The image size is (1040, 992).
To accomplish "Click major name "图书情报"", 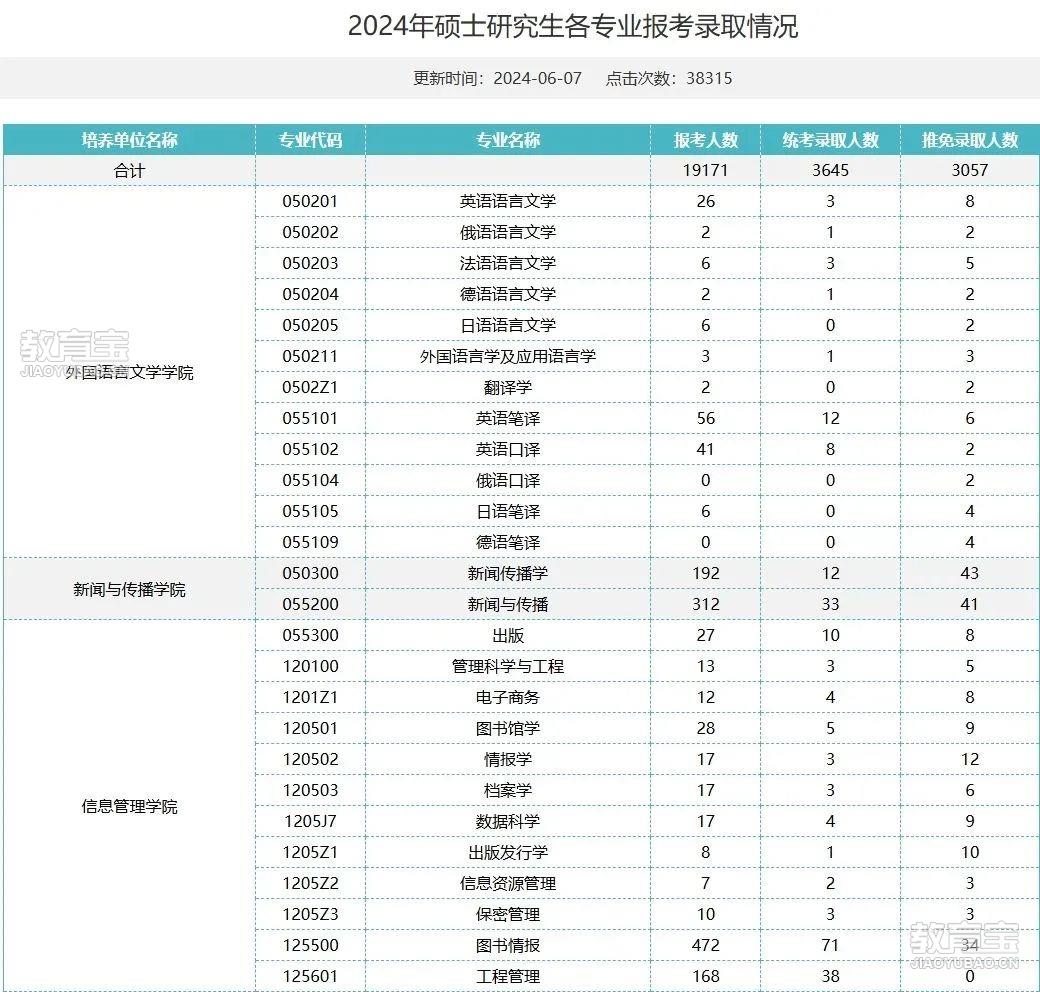I will click(508, 946).
